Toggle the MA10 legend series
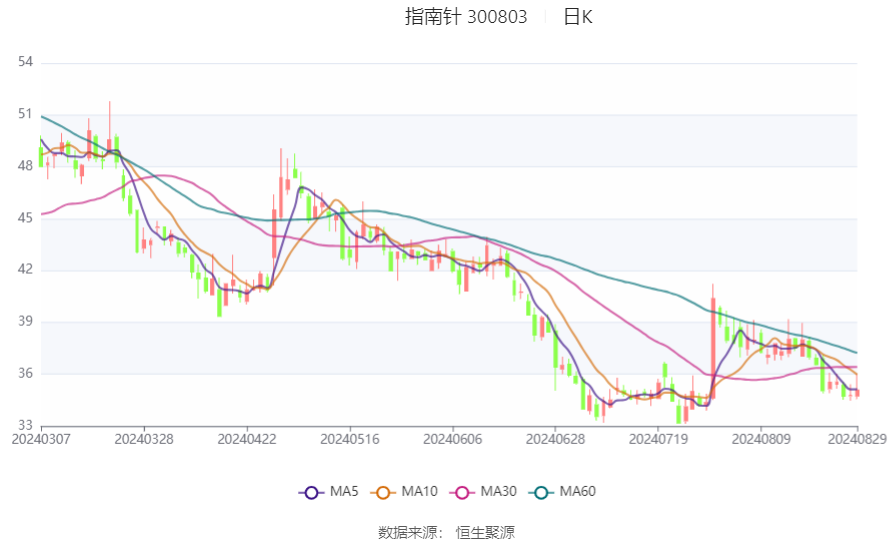Image resolution: width=893 pixels, height=542 pixels. tap(404, 492)
